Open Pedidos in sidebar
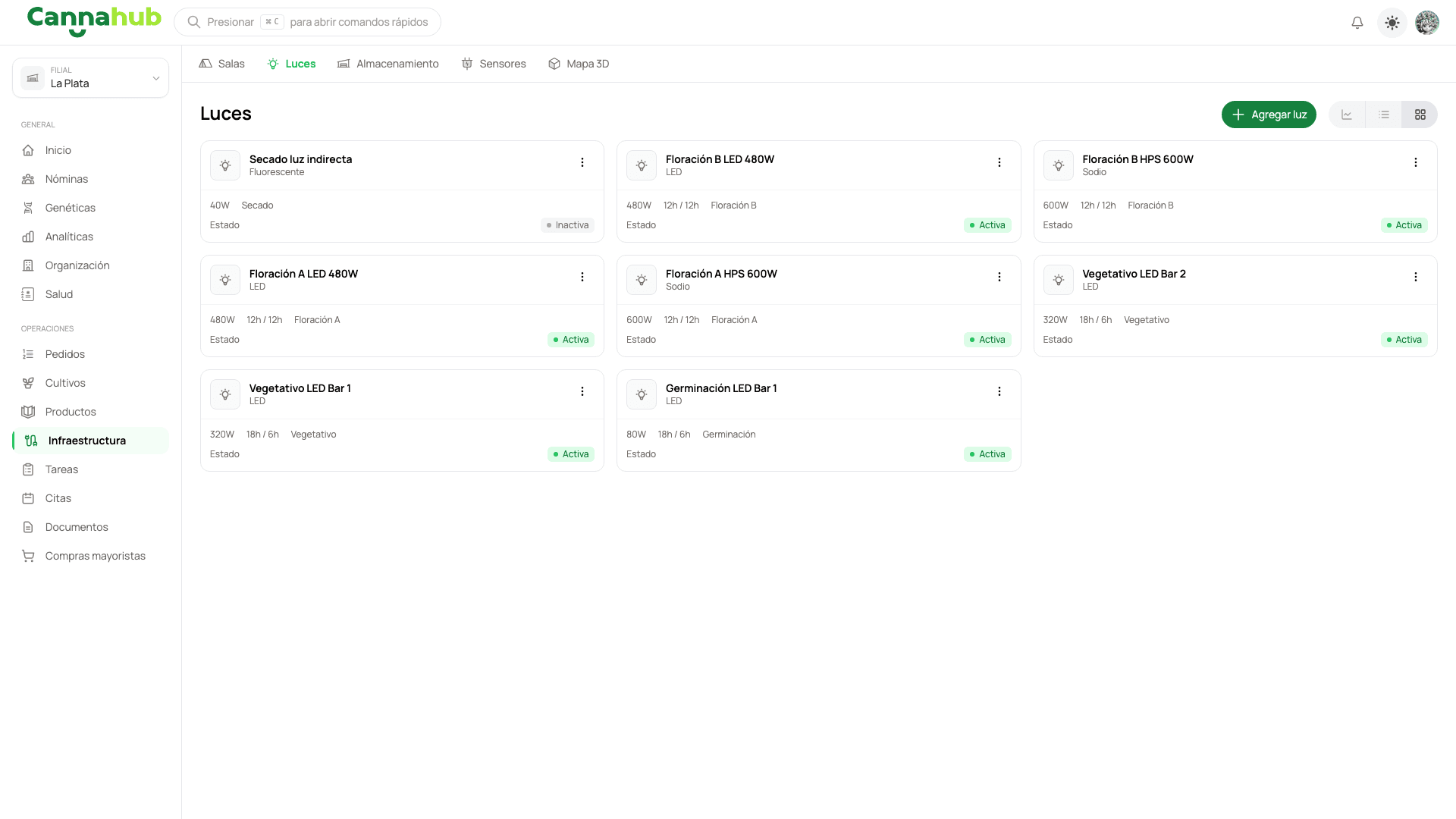Viewport: 1456px width, 819px height. tap(91, 354)
